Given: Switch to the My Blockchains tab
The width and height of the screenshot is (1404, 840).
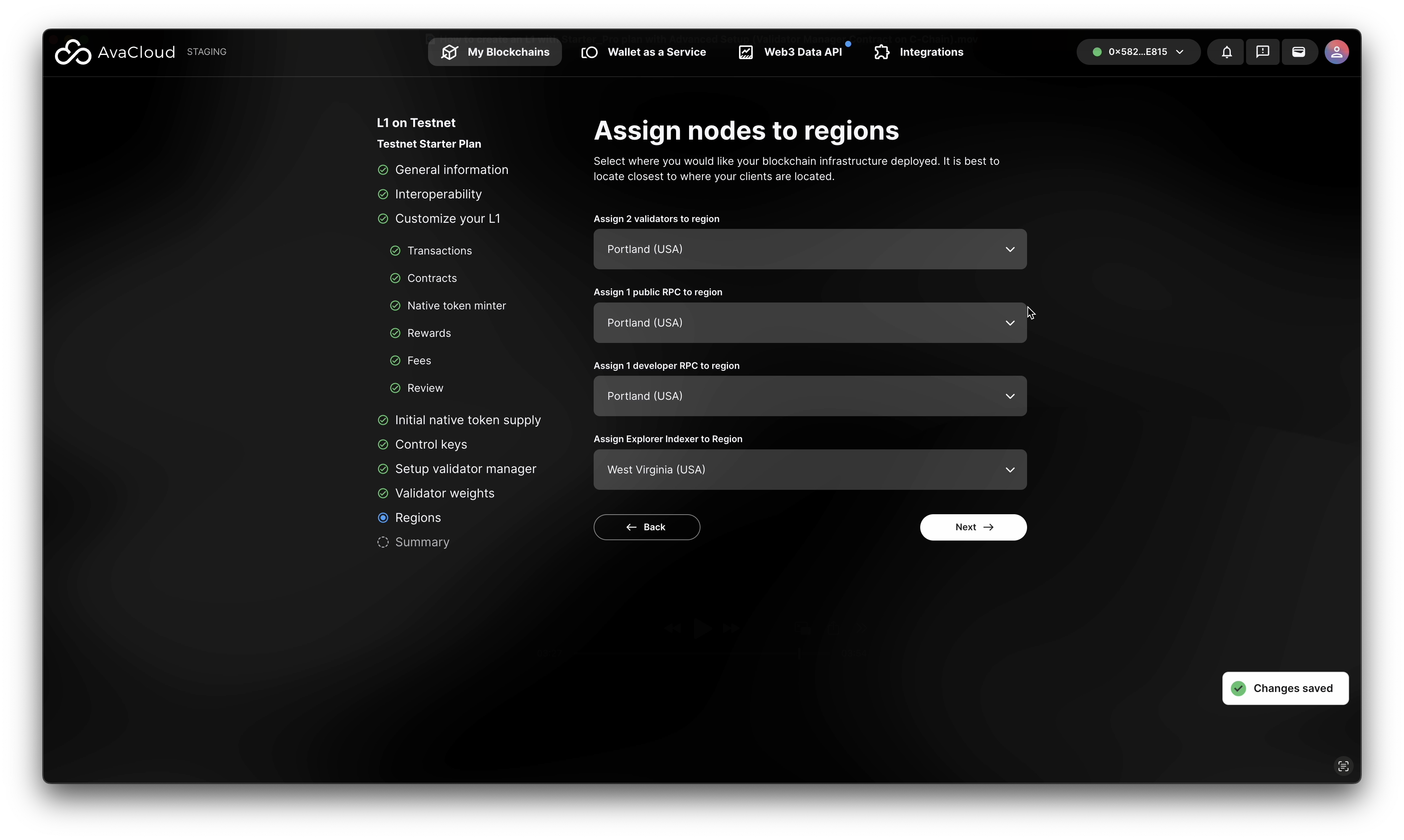Looking at the screenshot, I should pyautogui.click(x=495, y=52).
